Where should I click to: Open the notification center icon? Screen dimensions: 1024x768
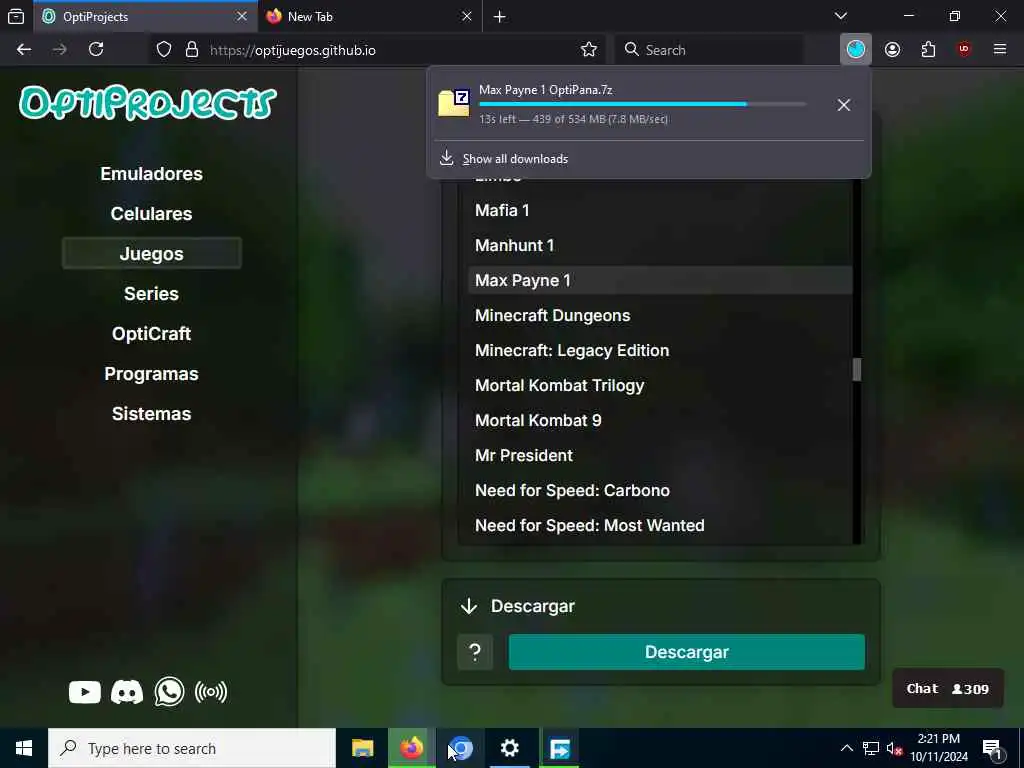click(992, 748)
